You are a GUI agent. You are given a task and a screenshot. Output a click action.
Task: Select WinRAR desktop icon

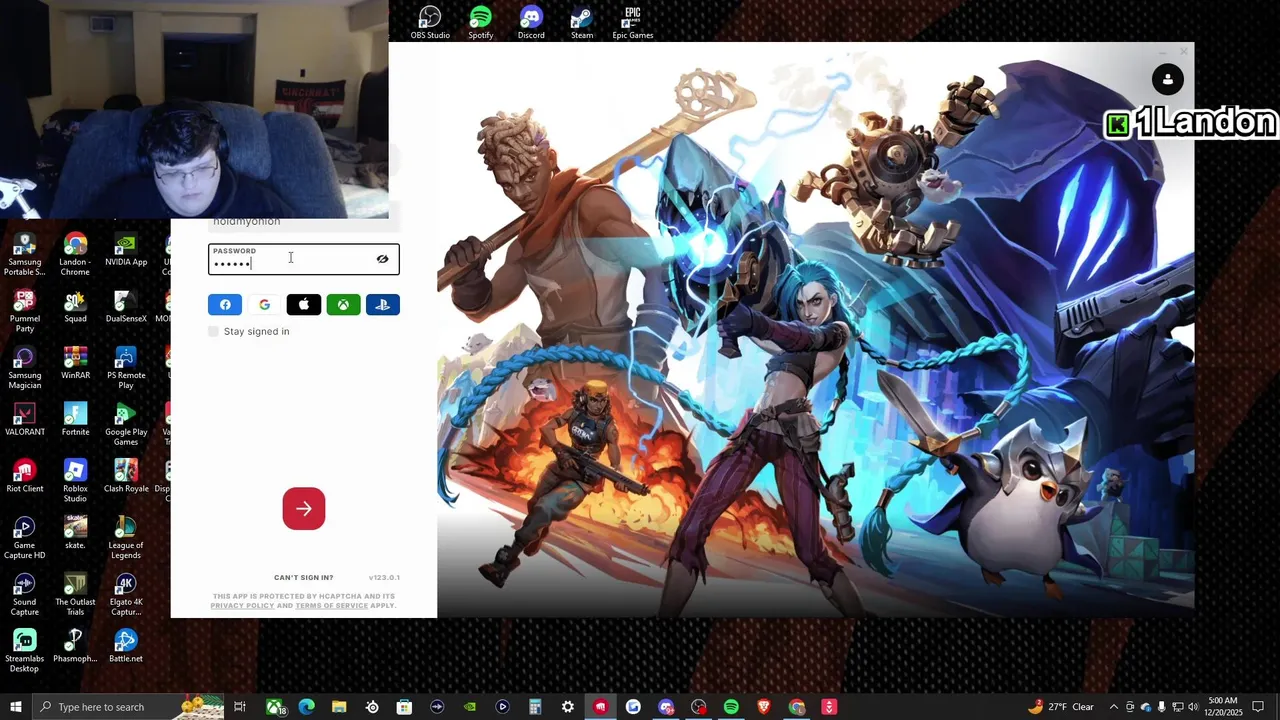[75, 364]
